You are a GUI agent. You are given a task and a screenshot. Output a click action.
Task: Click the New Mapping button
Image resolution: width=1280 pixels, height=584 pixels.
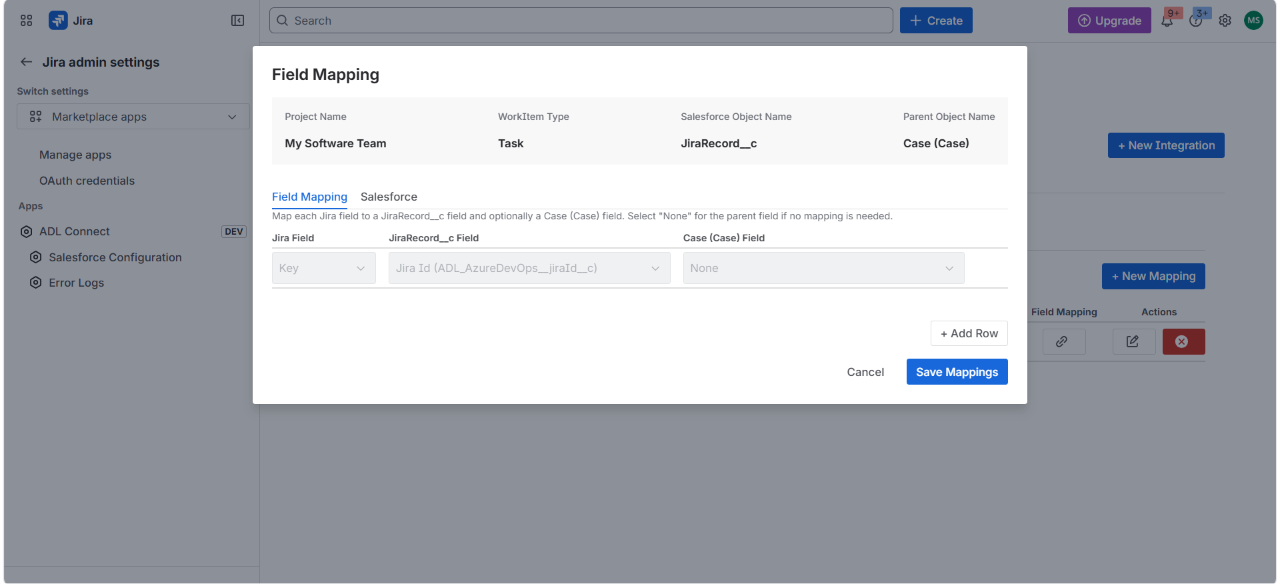[1153, 276]
